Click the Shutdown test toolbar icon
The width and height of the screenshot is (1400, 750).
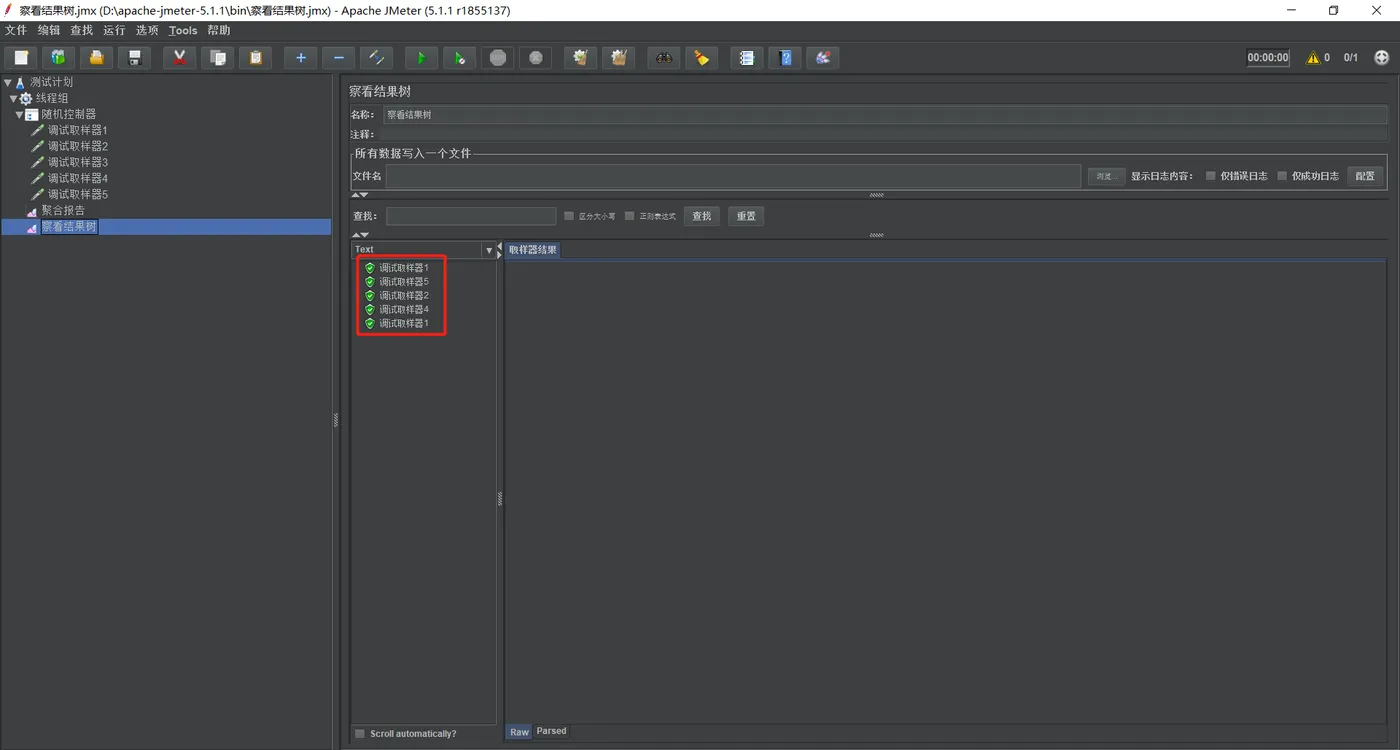click(535, 58)
